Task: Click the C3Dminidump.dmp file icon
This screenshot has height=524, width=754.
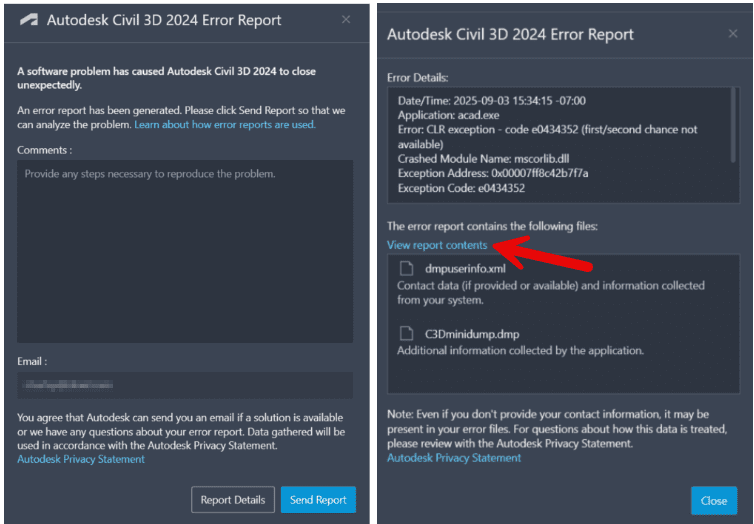Action: pos(406,333)
